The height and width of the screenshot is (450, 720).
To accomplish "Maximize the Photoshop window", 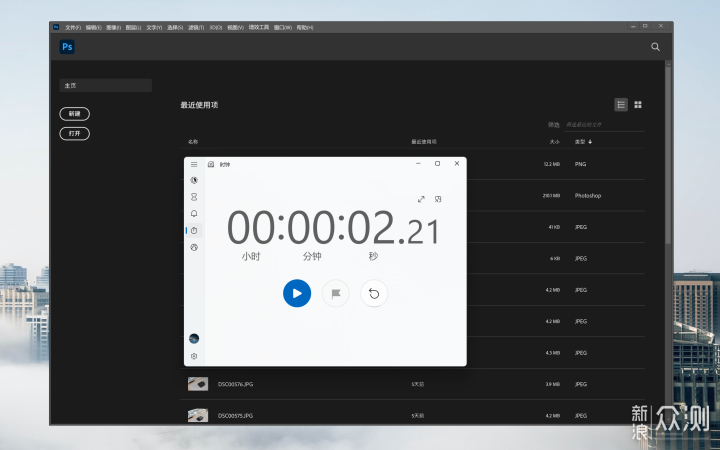I will (x=645, y=26).
